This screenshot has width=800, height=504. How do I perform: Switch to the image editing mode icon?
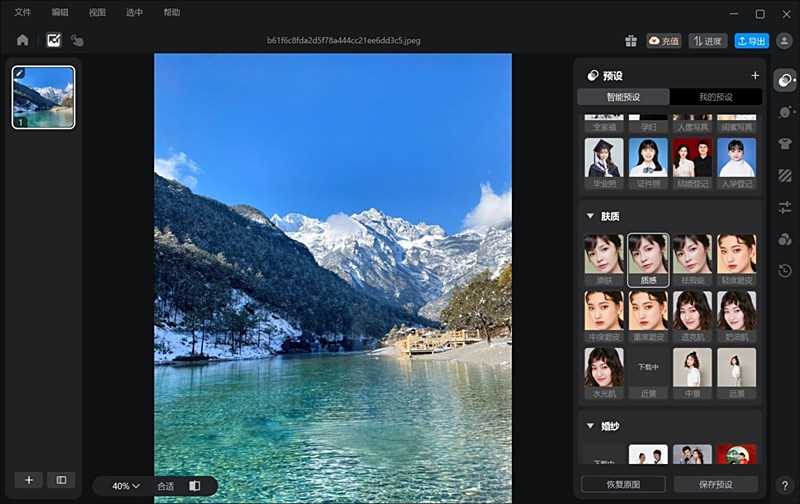54,41
